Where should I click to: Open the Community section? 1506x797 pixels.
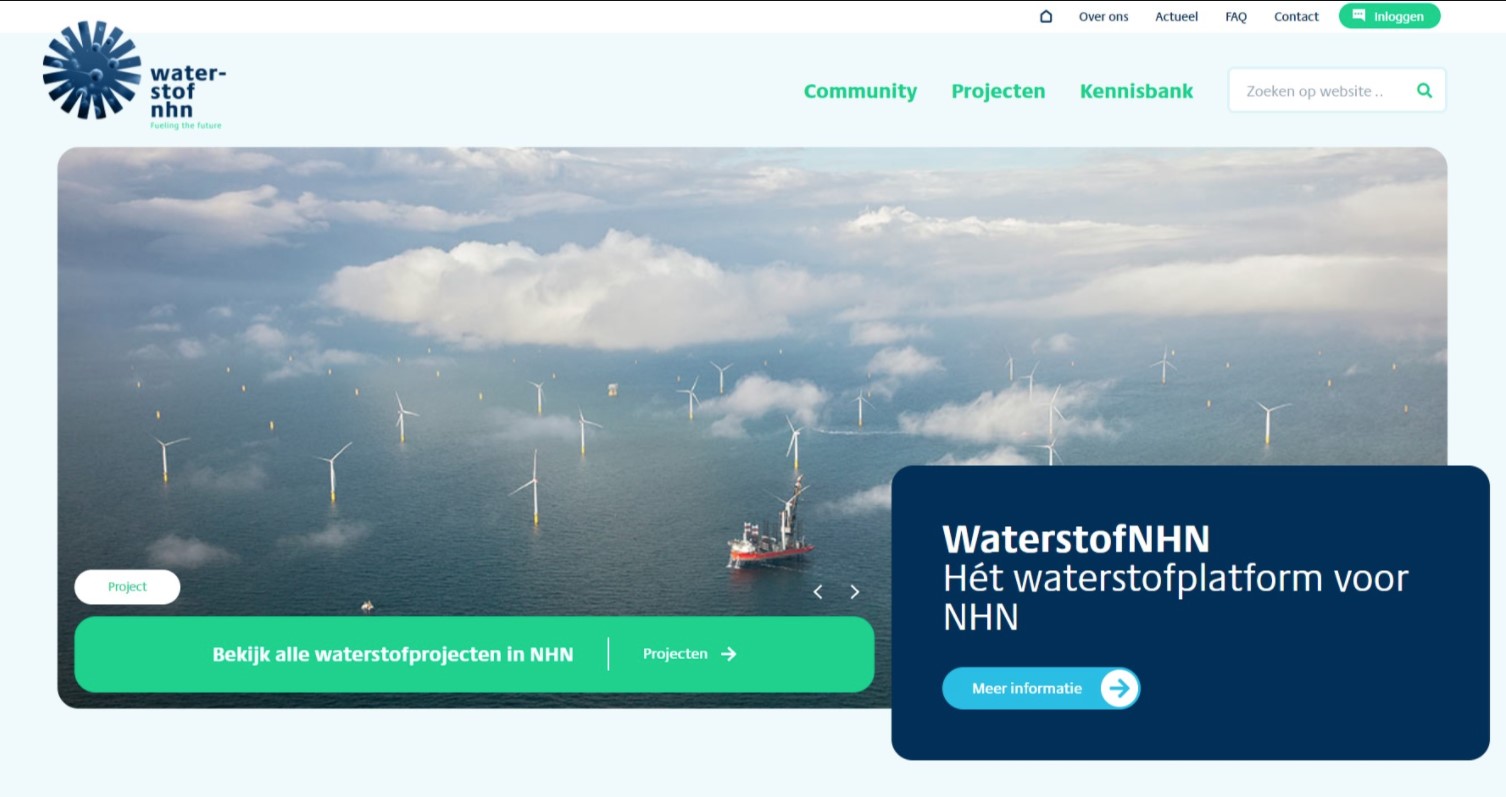860,91
